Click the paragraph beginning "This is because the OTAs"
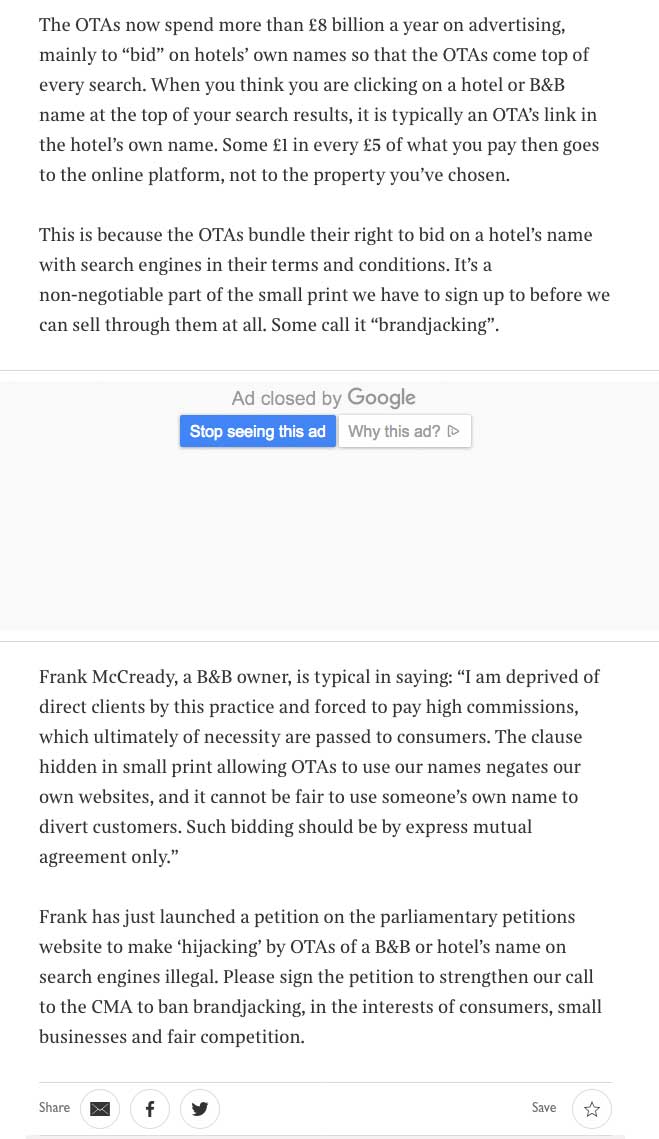Image resolution: width=659 pixels, height=1139 pixels. tap(324, 280)
